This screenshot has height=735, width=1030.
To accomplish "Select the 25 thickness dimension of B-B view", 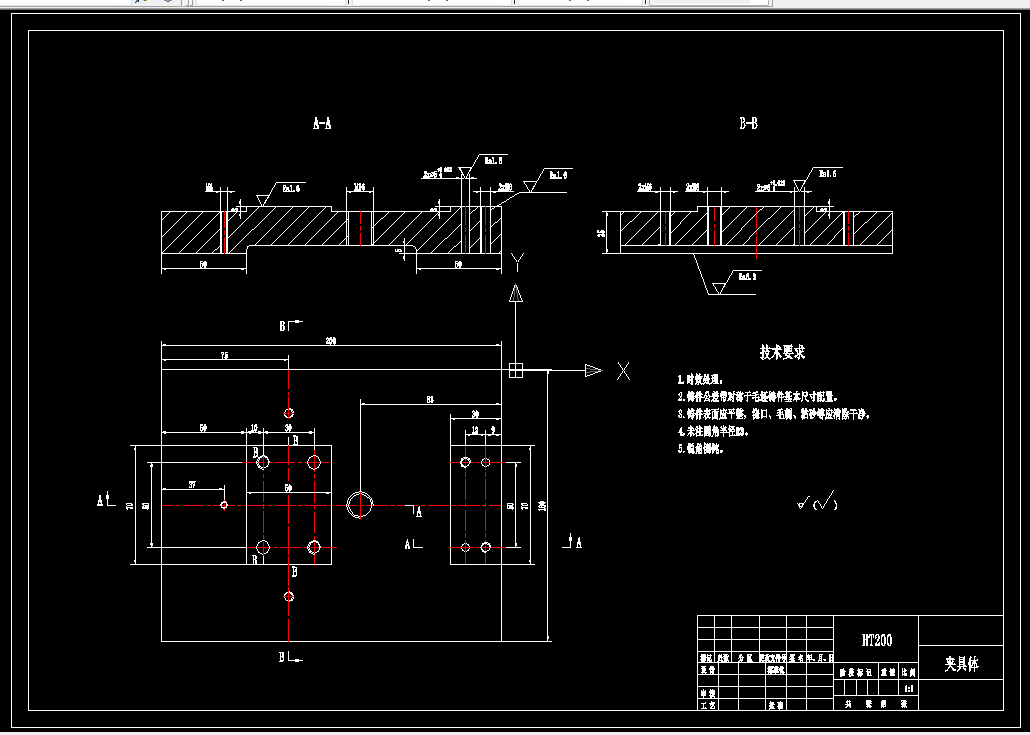I will [x=603, y=232].
